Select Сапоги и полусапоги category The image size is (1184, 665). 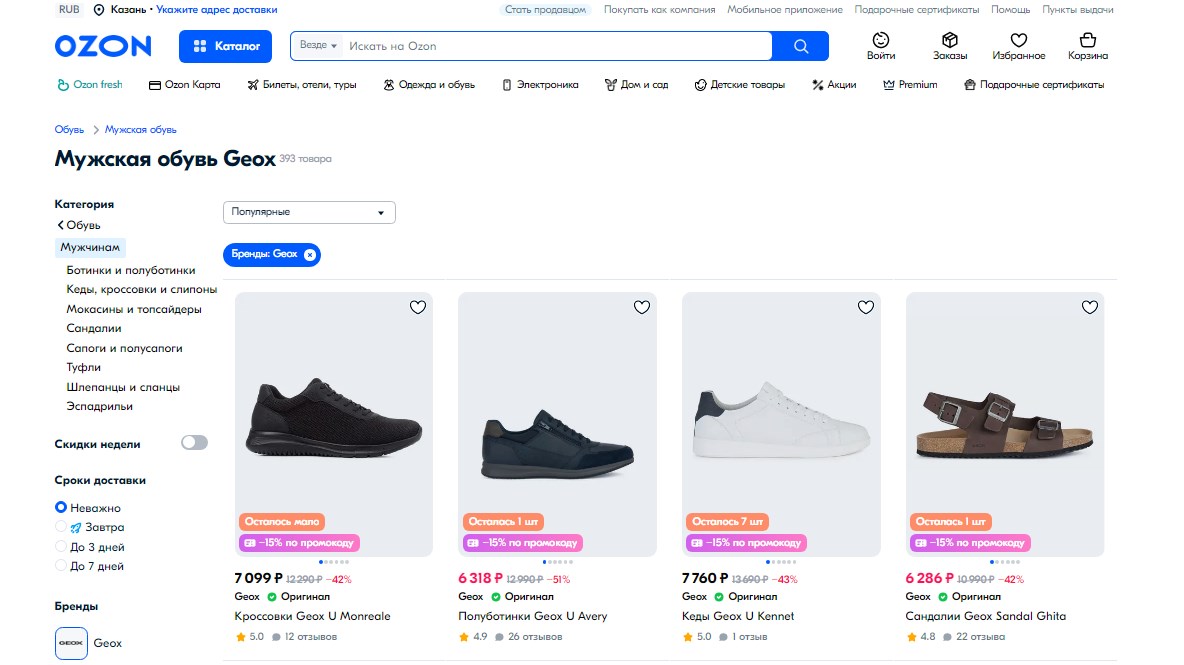(x=124, y=348)
